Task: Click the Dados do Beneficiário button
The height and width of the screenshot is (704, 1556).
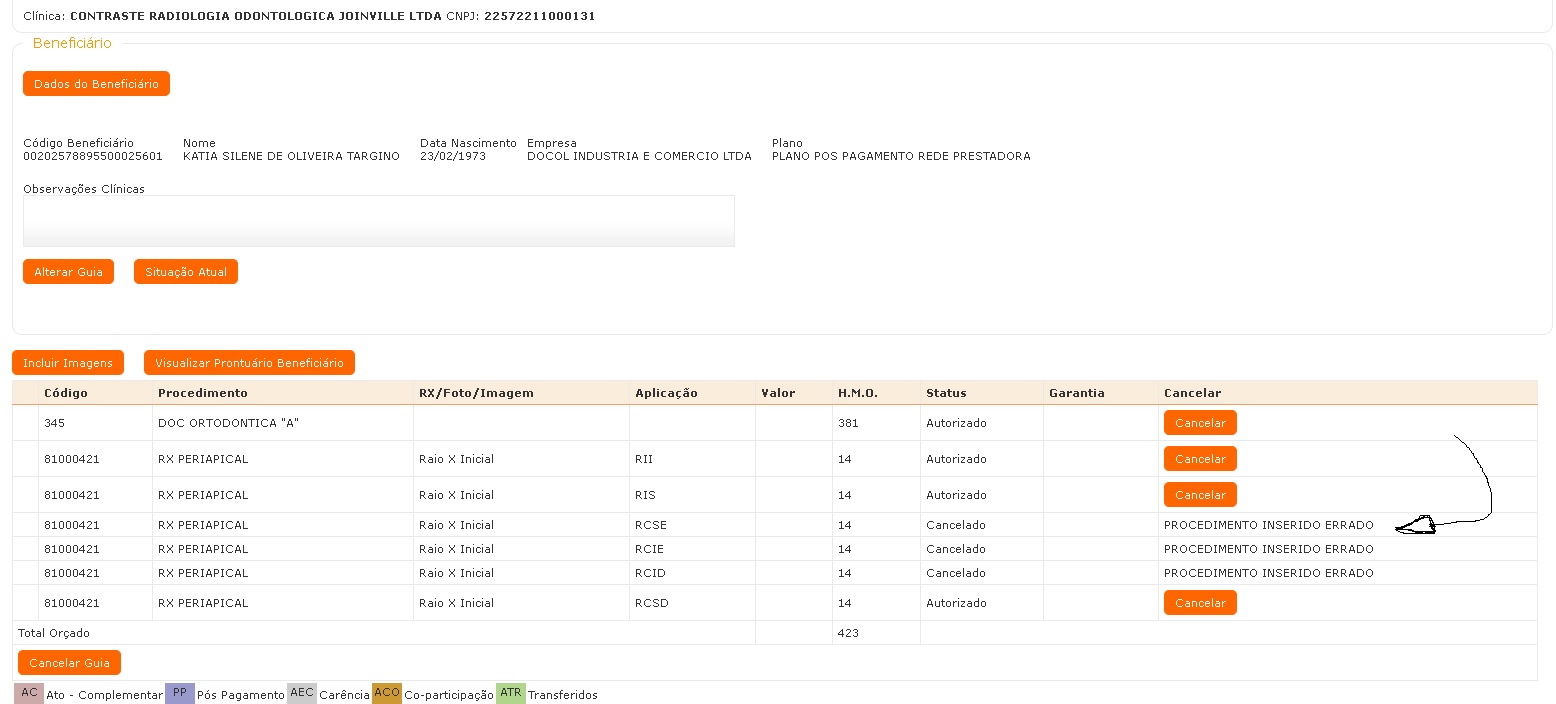Action: (x=96, y=84)
